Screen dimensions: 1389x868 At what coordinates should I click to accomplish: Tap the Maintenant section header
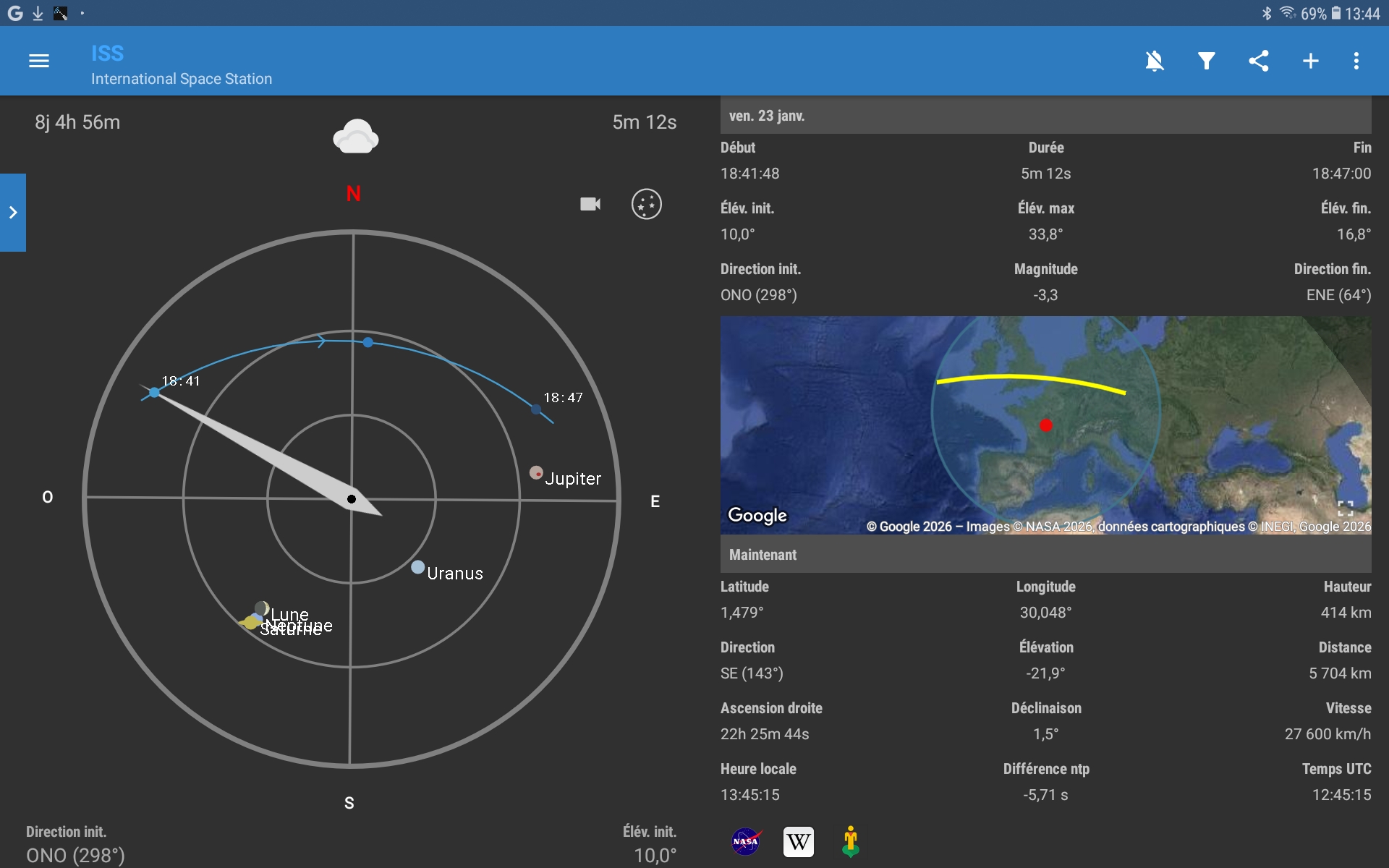tap(763, 555)
